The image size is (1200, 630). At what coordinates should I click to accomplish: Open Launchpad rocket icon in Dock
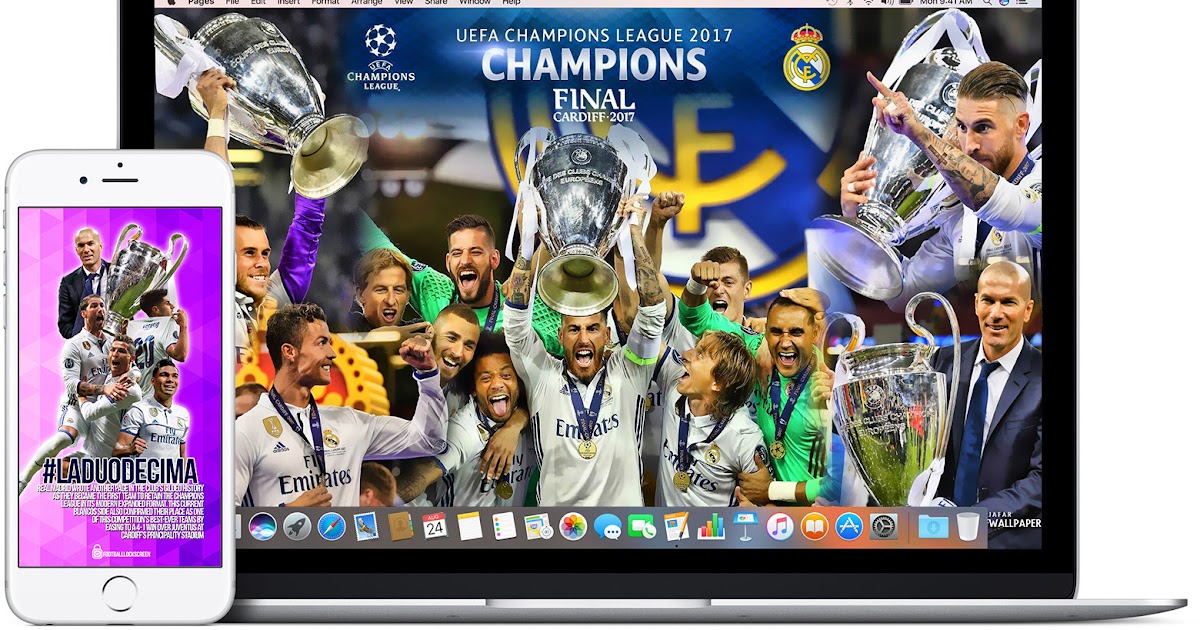coord(297,526)
